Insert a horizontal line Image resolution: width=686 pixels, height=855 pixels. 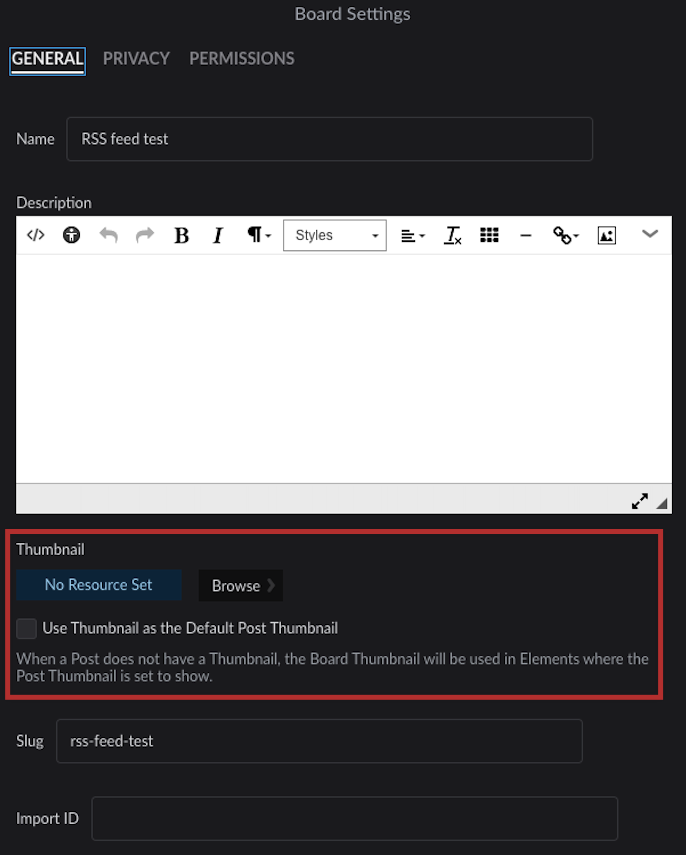click(526, 236)
